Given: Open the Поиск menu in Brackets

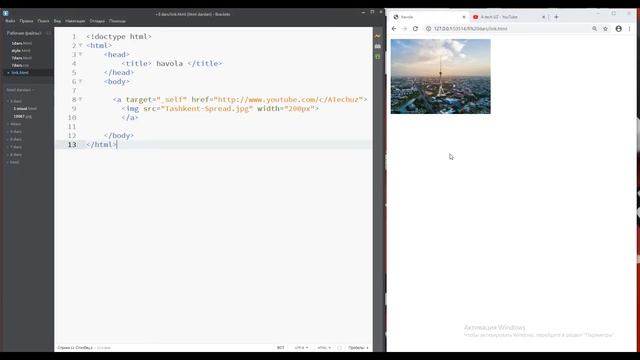Looking at the screenshot, I should pos(43,21).
